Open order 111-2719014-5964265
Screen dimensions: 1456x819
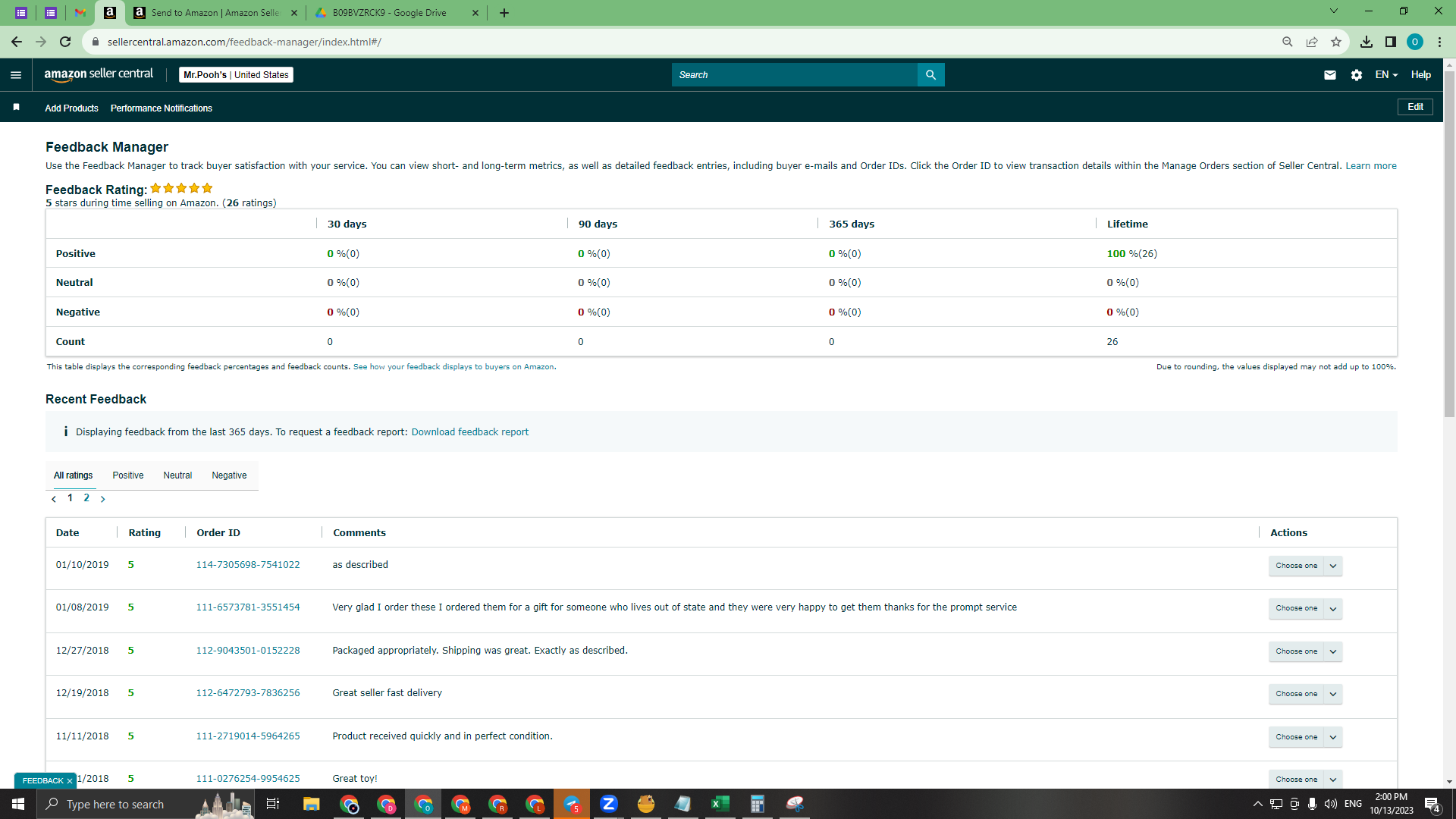[248, 736]
